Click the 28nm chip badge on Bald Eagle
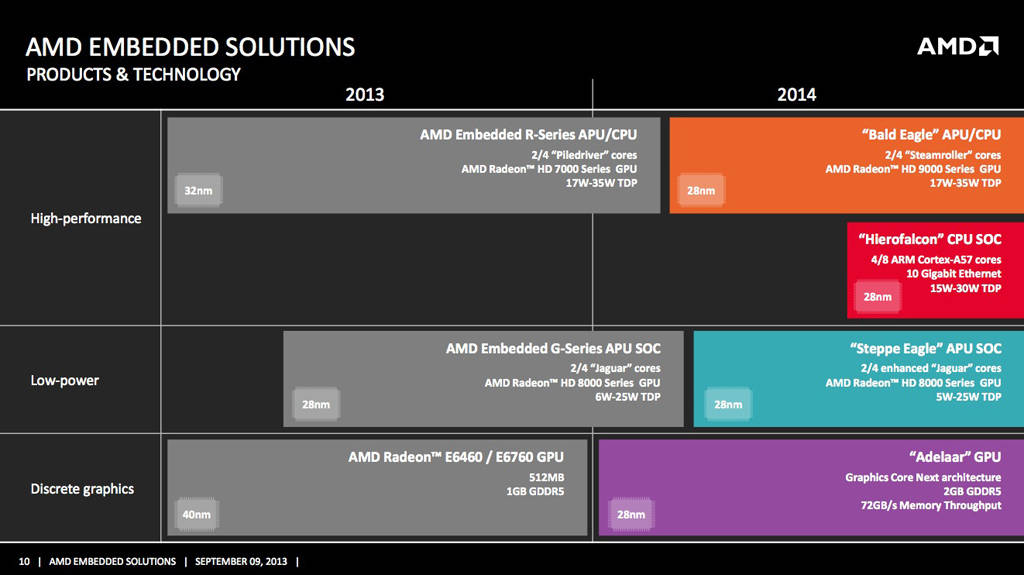The height and width of the screenshot is (575, 1024). tap(701, 191)
